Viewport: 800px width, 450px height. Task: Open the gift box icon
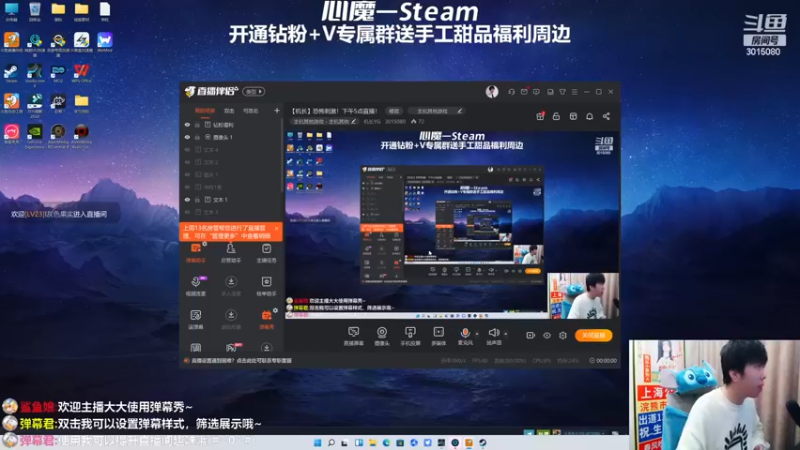pyautogui.click(x=540, y=116)
